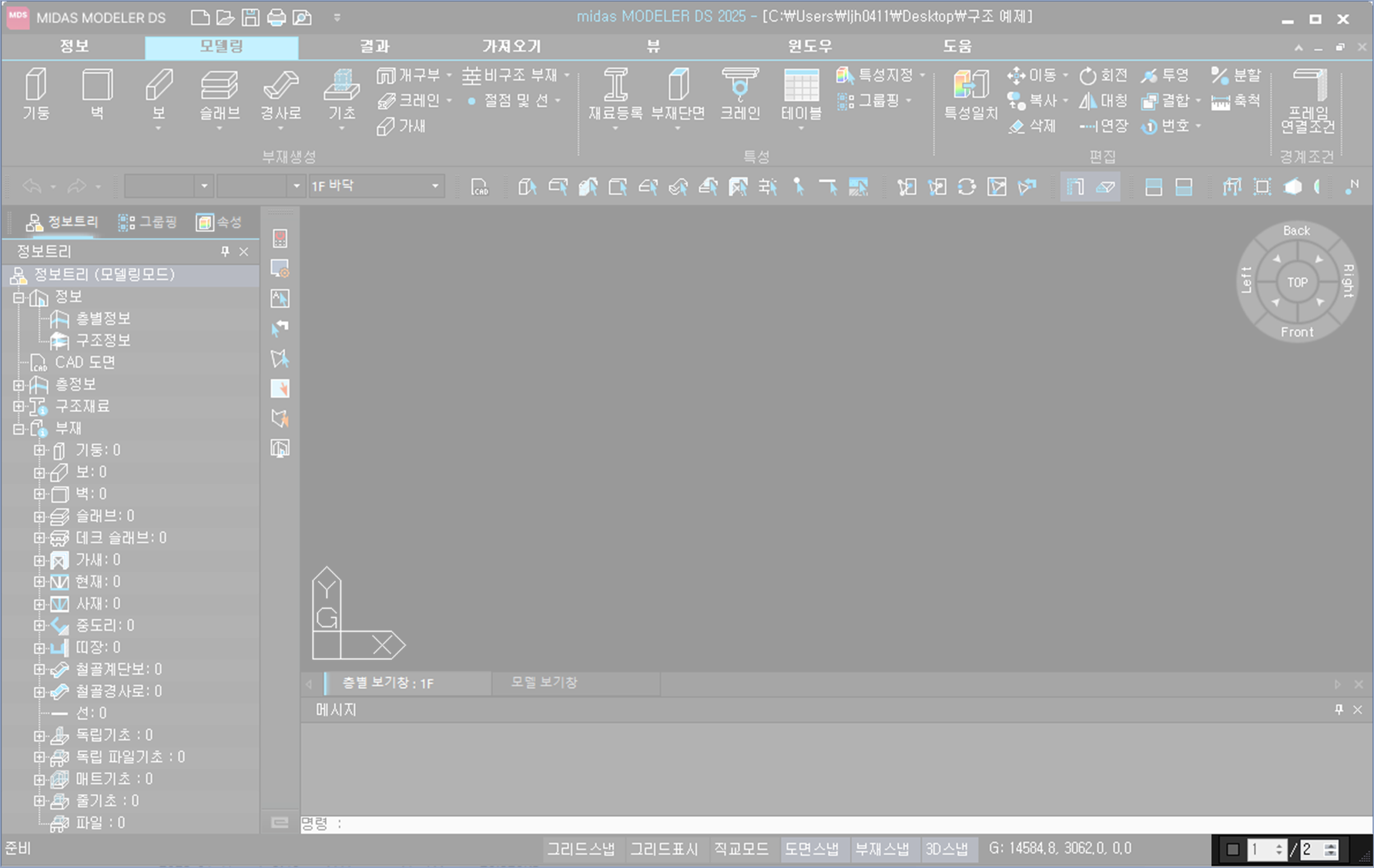Click the open file icon
This screenshot has height=868, width=1374.
(225, 17)
